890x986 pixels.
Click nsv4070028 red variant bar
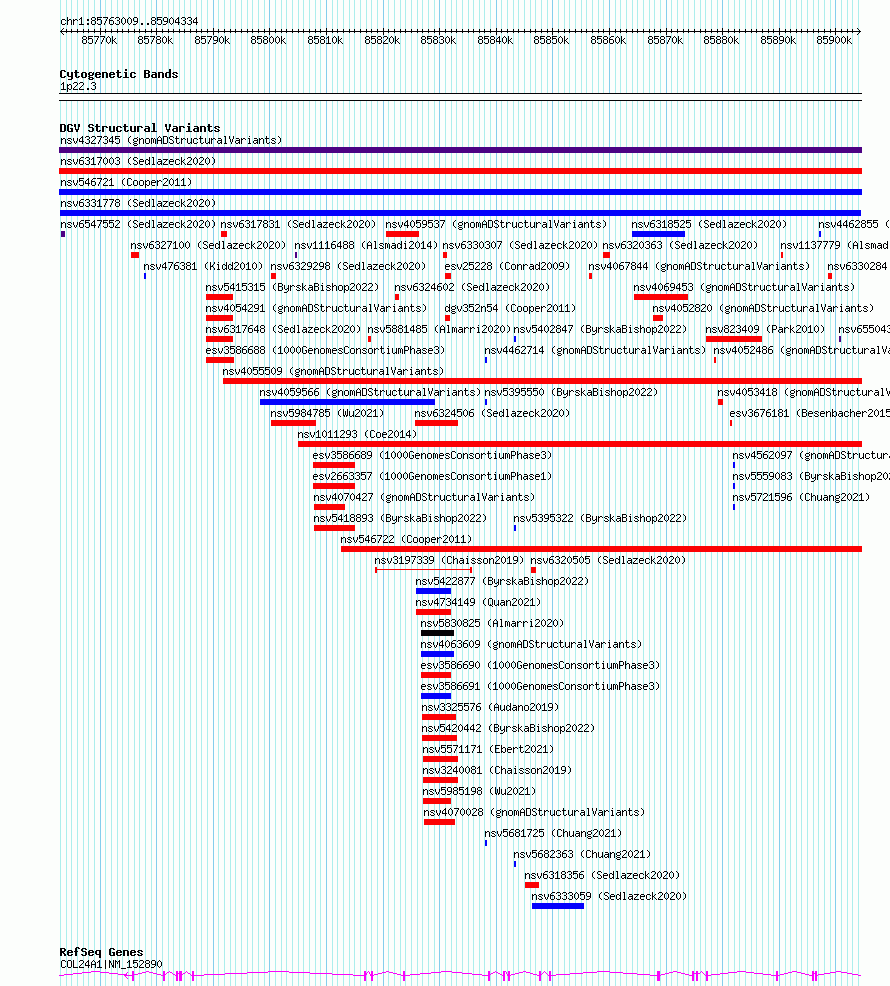(439, 822)
